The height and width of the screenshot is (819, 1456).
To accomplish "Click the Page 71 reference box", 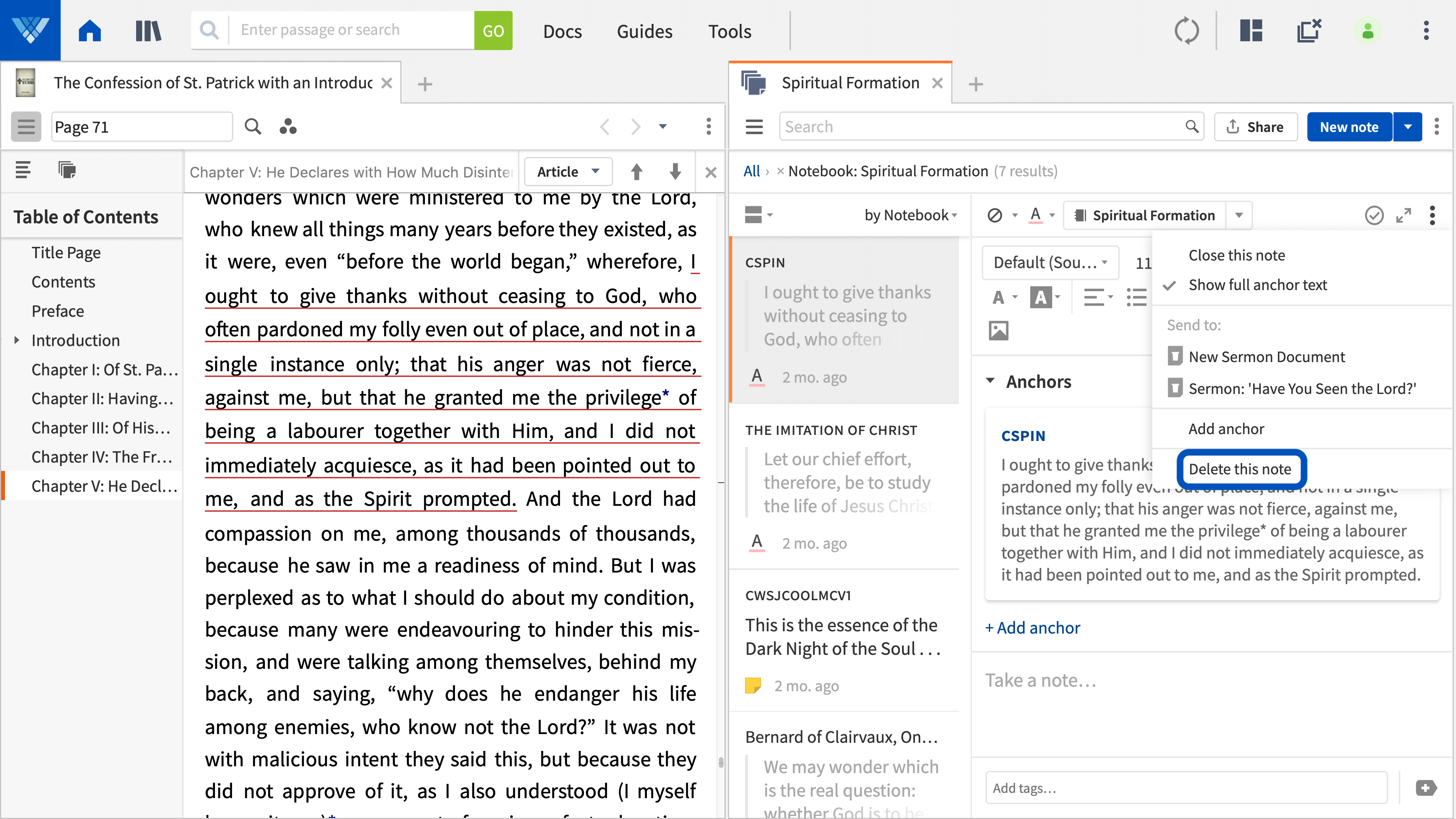I will coord(141,127).
